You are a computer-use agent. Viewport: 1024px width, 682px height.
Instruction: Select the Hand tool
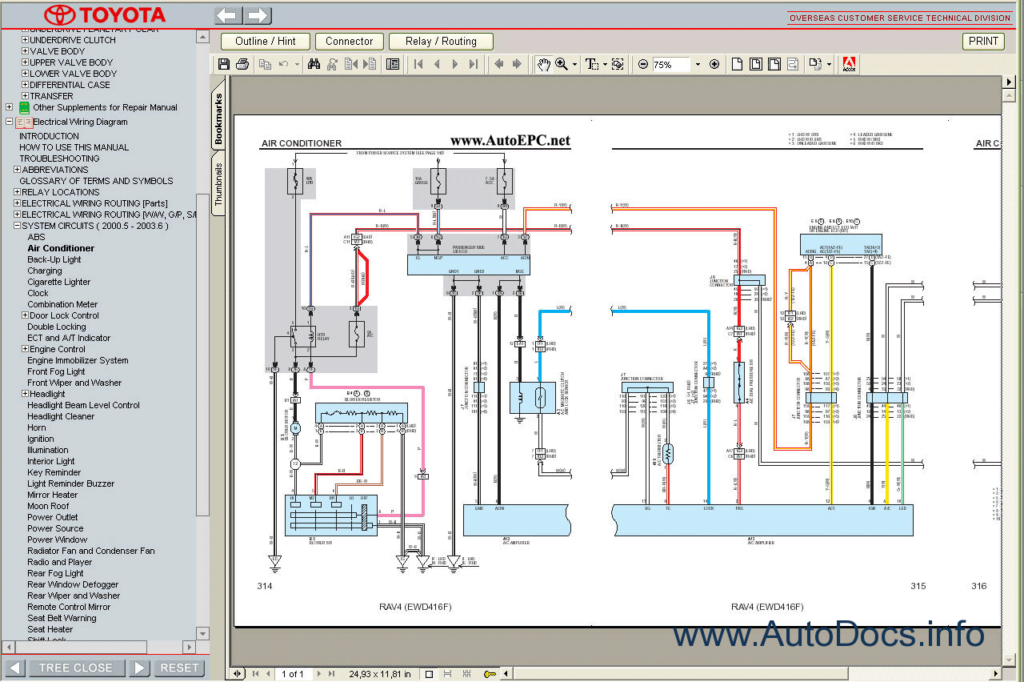tap(543, 64)
